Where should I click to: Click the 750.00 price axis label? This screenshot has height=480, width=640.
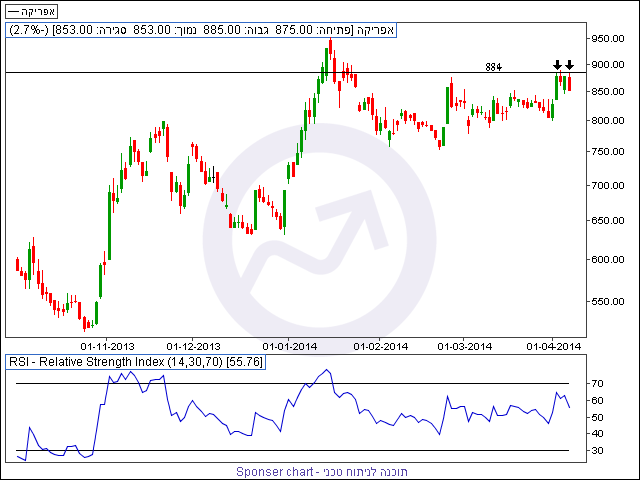coord(608,152)
